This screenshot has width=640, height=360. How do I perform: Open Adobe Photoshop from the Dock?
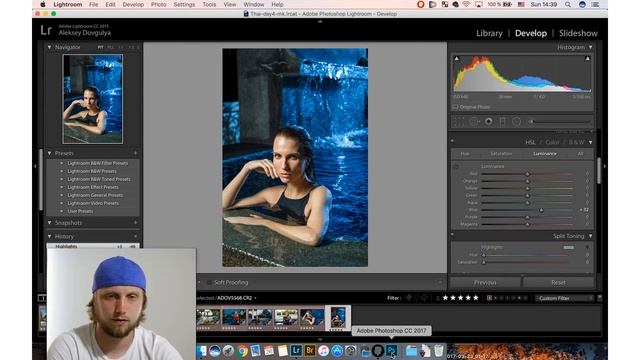391,350
